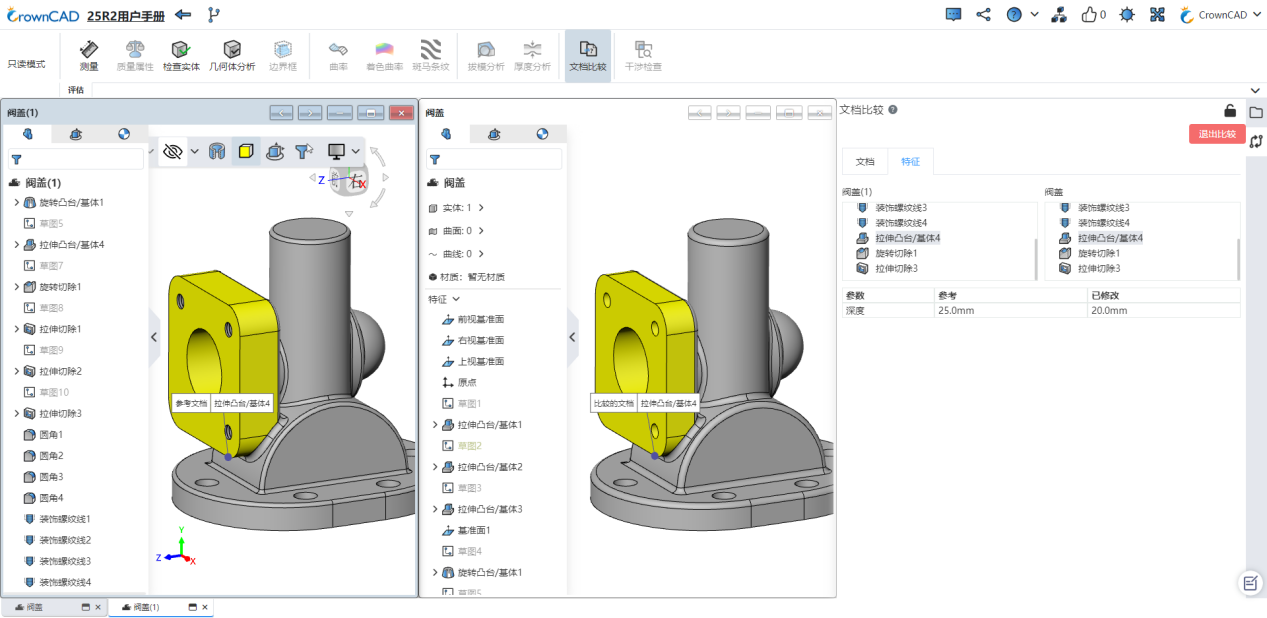Open the 厚度分析 thickness analysis tool
This screenshot has width=1267, height=618.
point(532,55)
